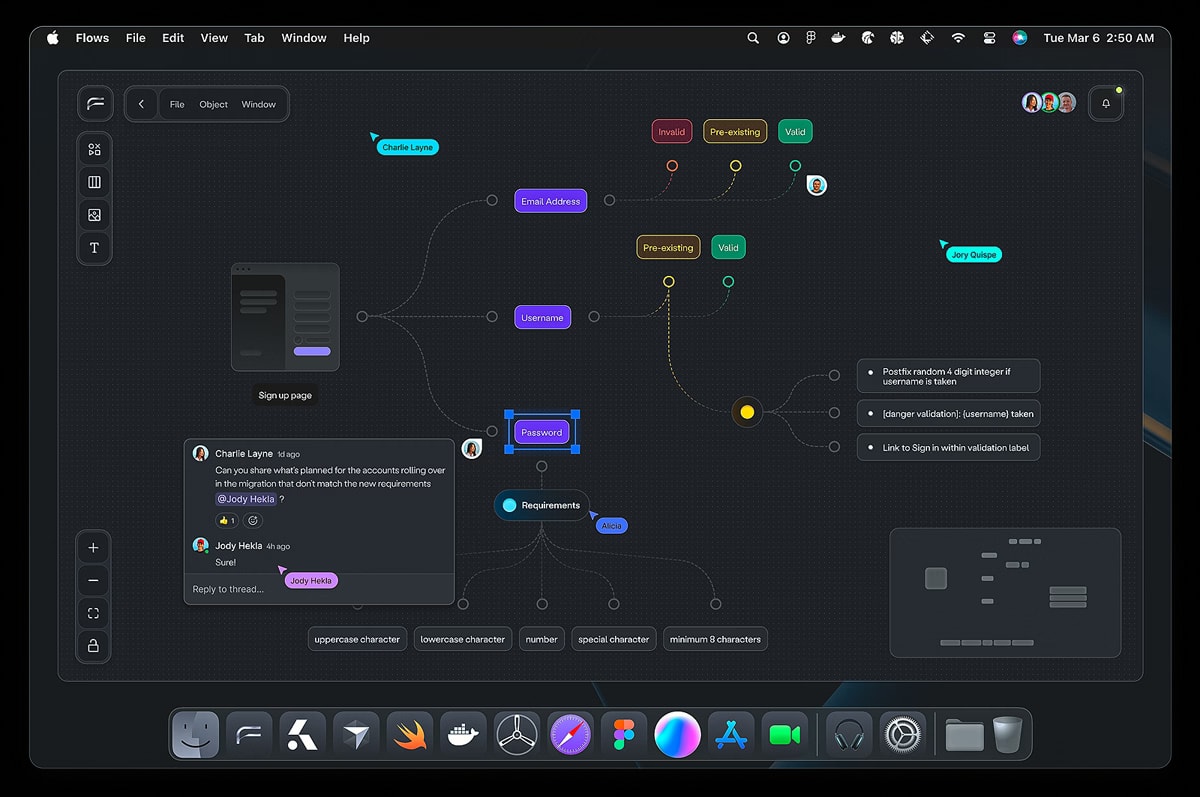Toggle fit-to-screen zoom mode

93,613
